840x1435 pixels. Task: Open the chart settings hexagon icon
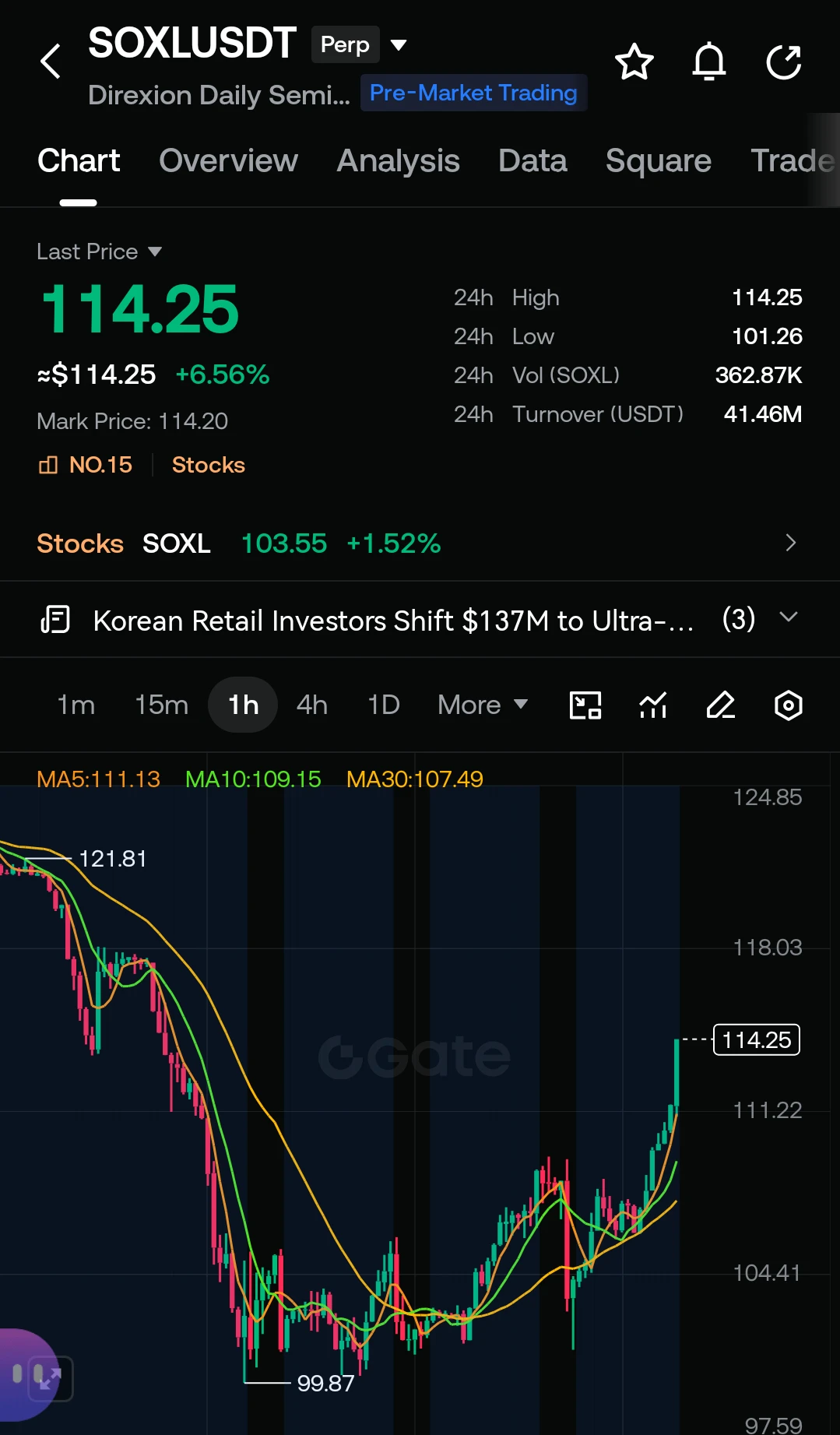[x=789, y=705]
